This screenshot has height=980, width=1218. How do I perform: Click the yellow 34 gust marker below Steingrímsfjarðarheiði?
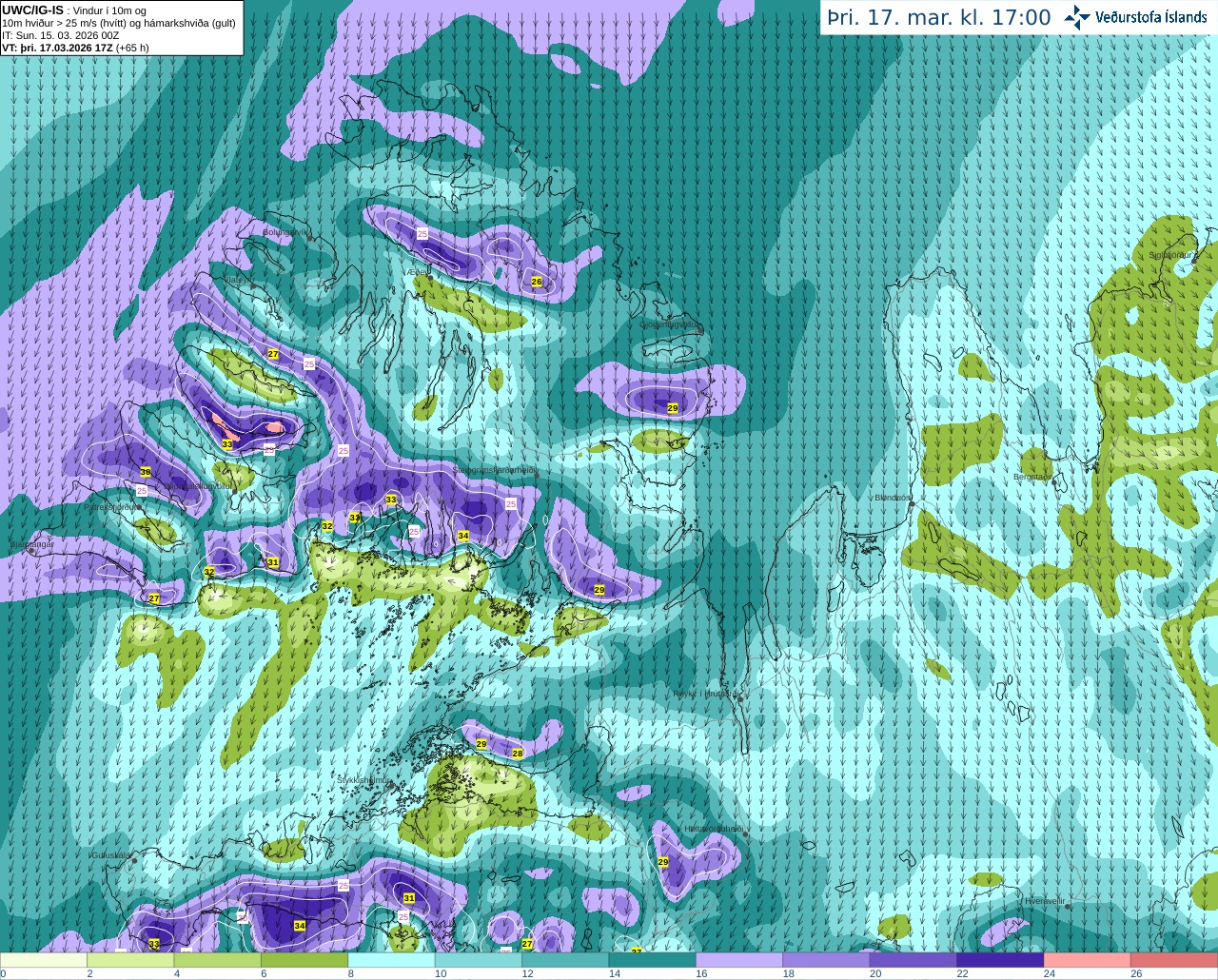click(x=463, y=536)
